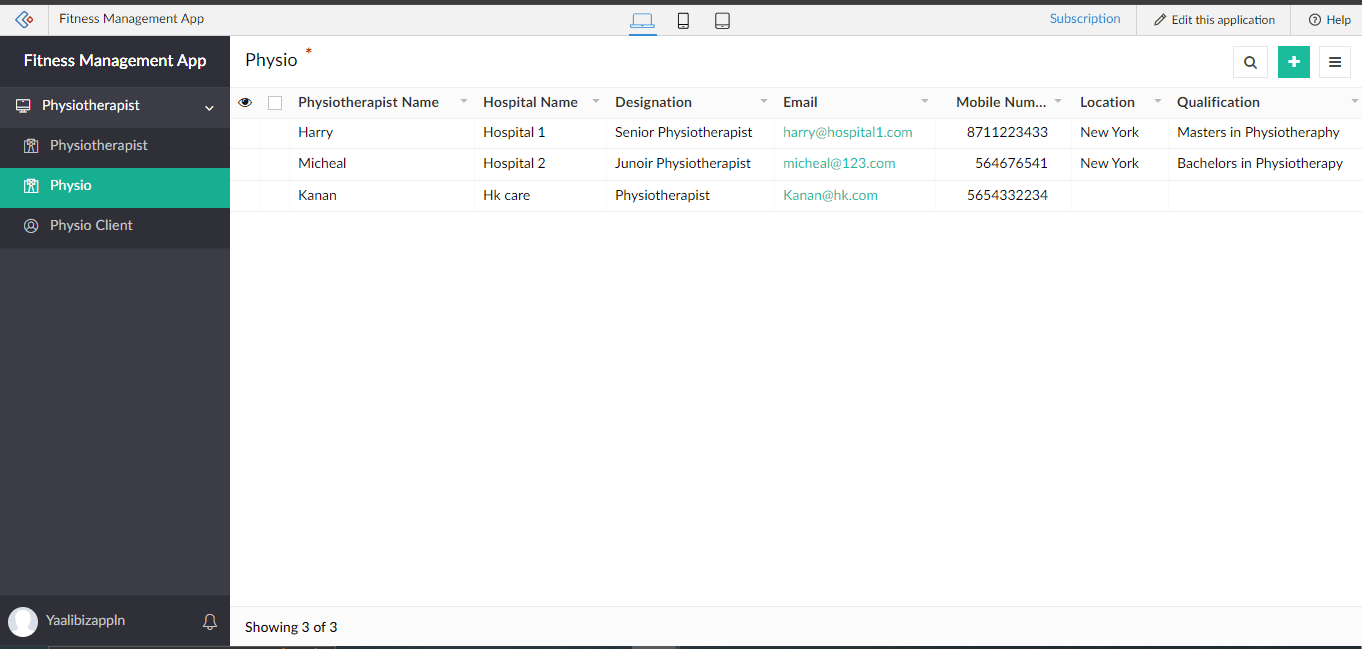The image size is (1362, 649).
Task: Switch to tablet preview icon
Action: click(722, 20)
